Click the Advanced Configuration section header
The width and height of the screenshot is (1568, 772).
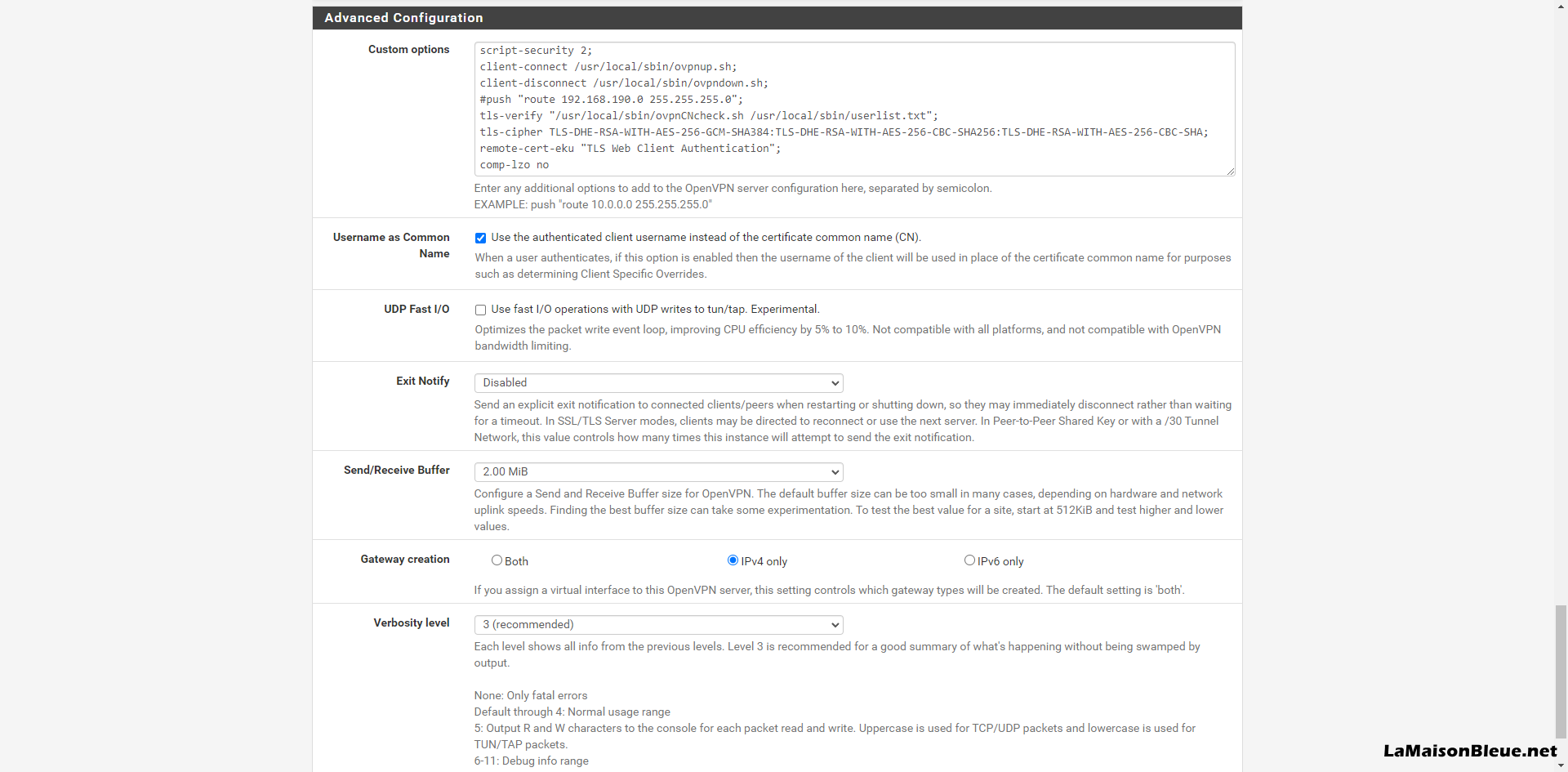pos(777,18)
